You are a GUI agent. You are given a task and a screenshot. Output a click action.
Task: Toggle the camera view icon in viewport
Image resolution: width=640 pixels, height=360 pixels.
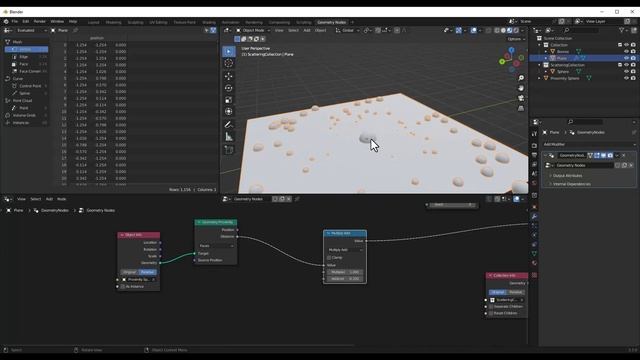pos(521,98)
